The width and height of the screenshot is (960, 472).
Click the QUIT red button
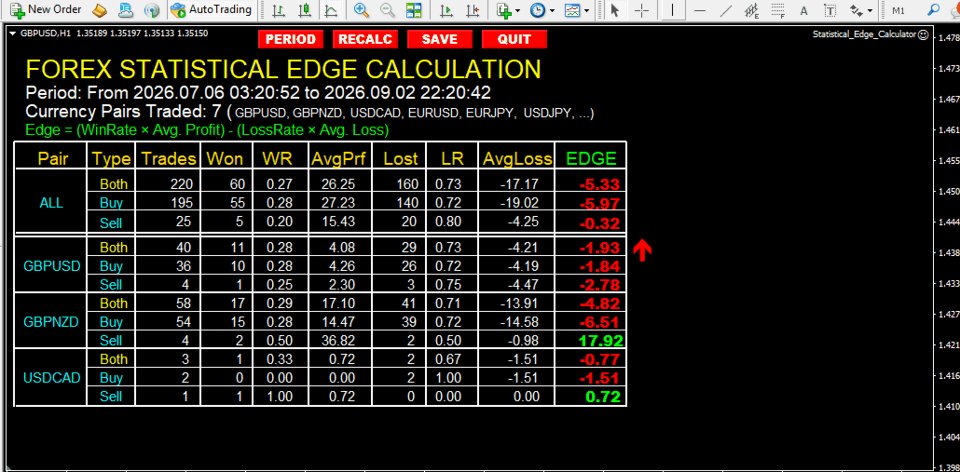coord(514,39)
